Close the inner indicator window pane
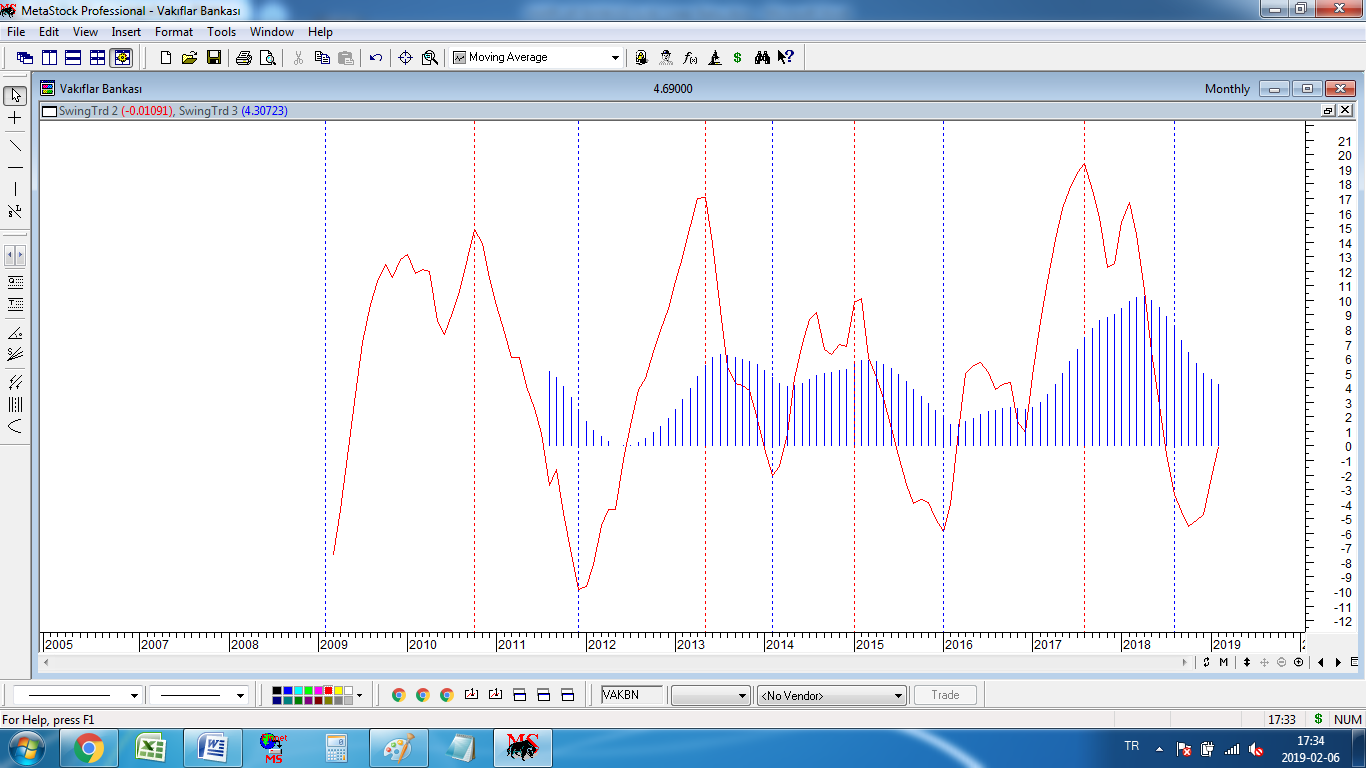 (x=1345, y=111)
